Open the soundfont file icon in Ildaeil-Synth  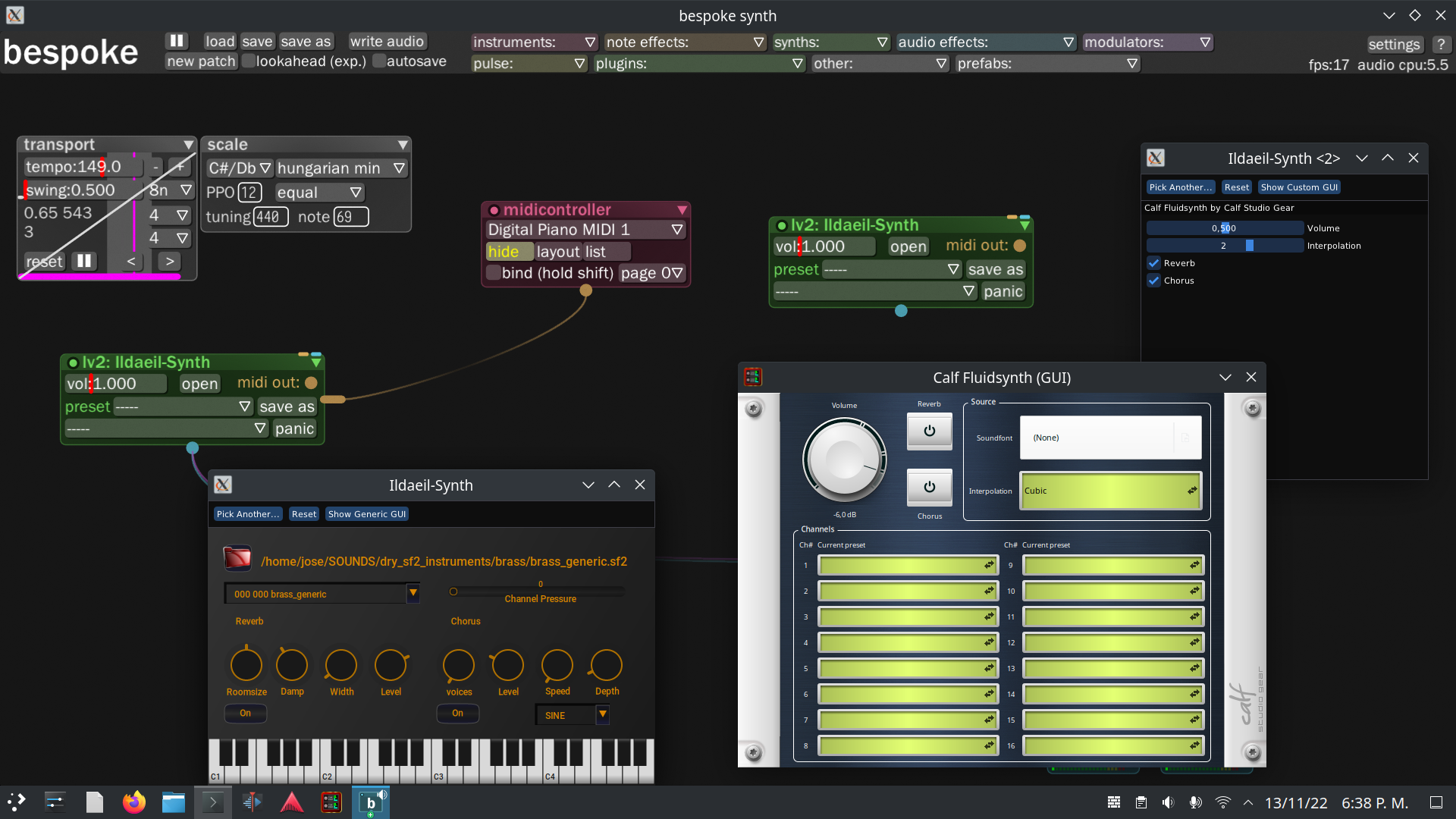[237, 558]
